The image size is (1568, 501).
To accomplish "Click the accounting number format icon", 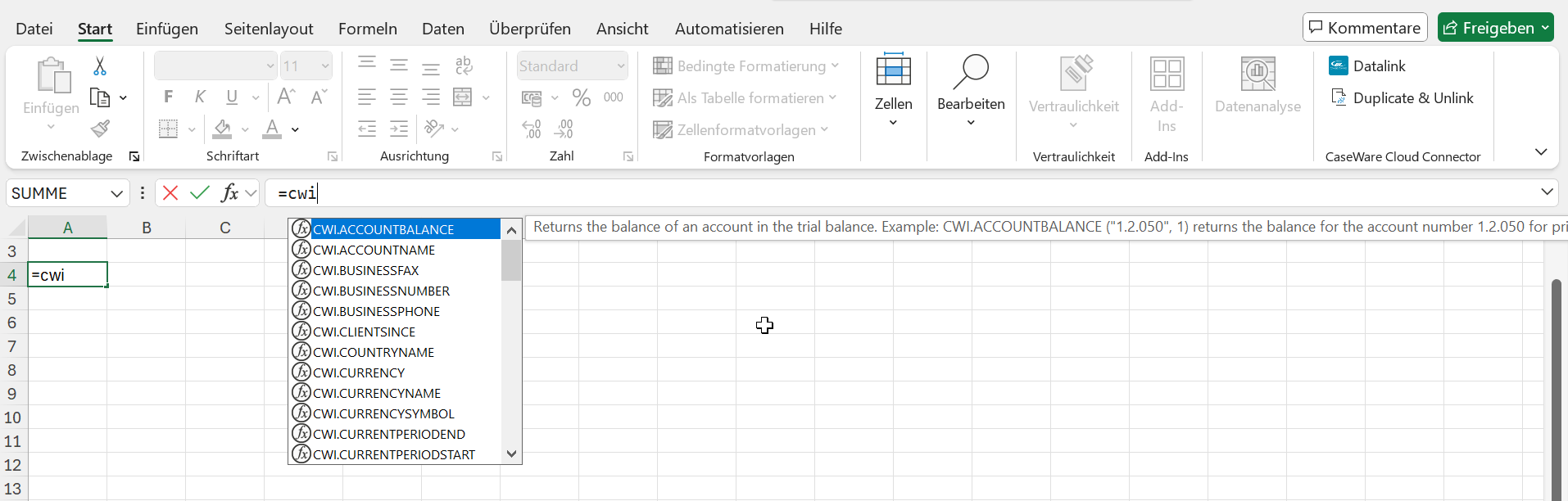I will click(x=532, y=98).
